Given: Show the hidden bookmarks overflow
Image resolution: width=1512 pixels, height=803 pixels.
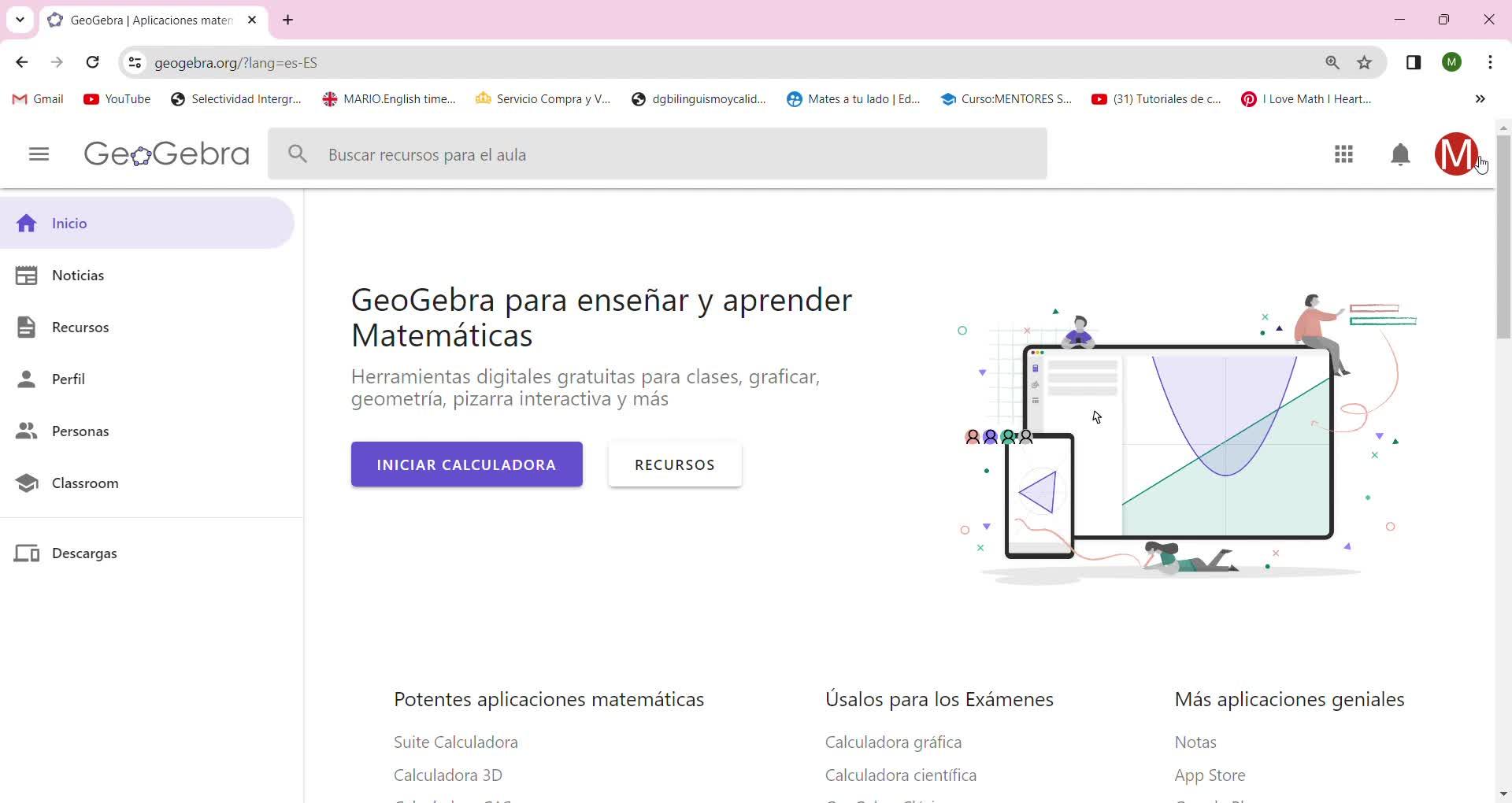Looking at the screenshot, I should 1480,99.
